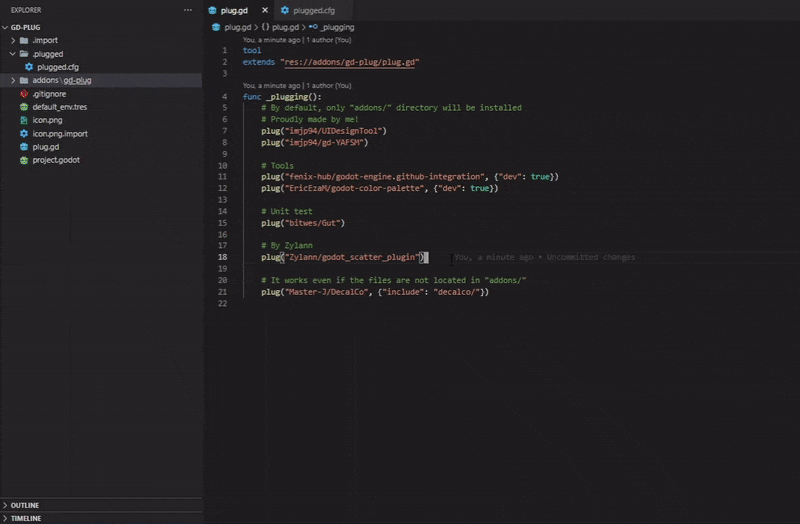
Task: Expand the .import folder chevron
Action: tap(13, 40)
